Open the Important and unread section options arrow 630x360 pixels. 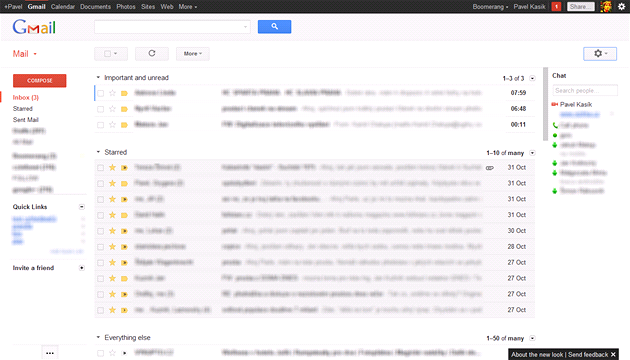click(532, 78)
